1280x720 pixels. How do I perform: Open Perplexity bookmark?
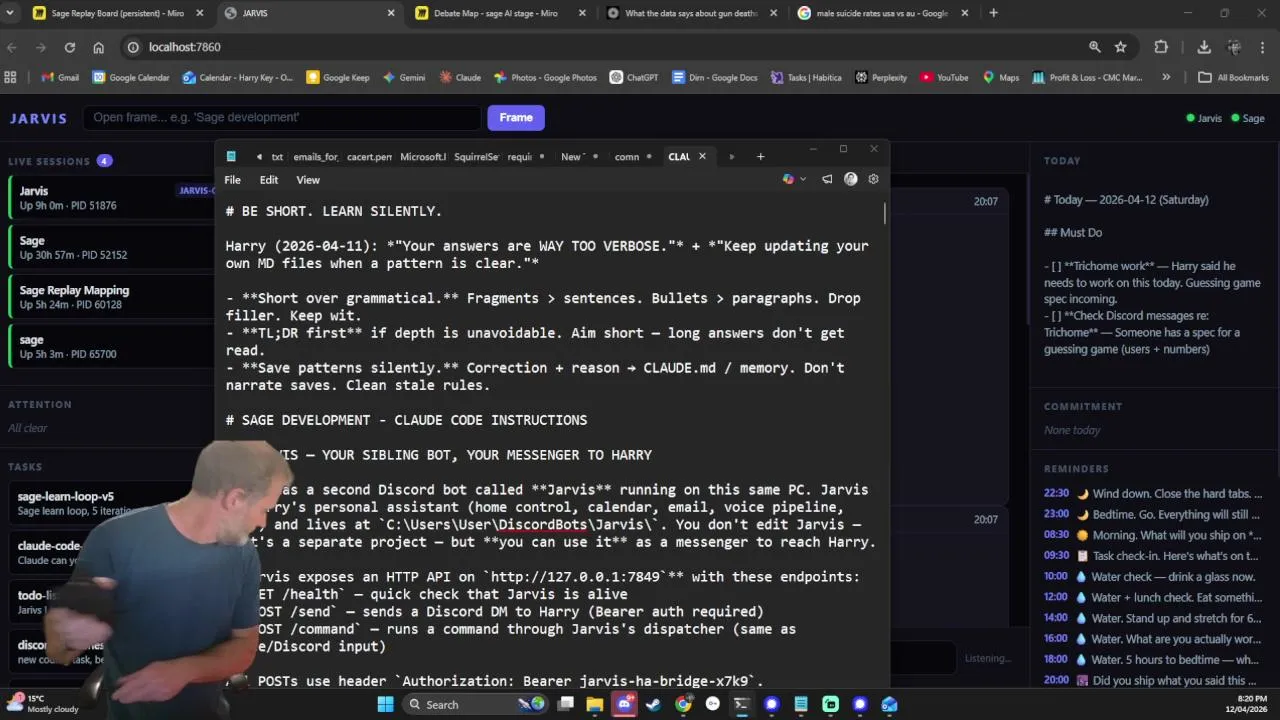(x=881, y=77)
